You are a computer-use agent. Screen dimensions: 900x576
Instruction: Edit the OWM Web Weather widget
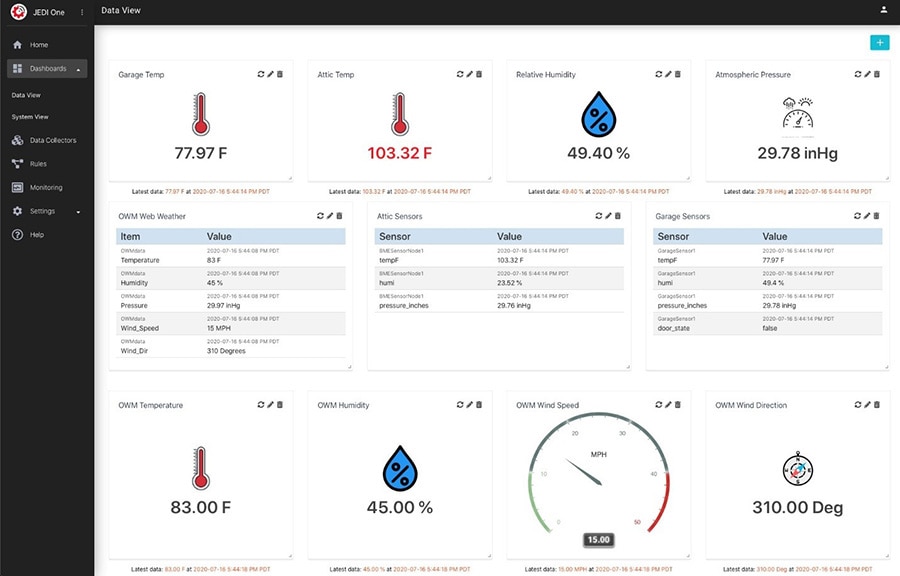tap(331, 215)
